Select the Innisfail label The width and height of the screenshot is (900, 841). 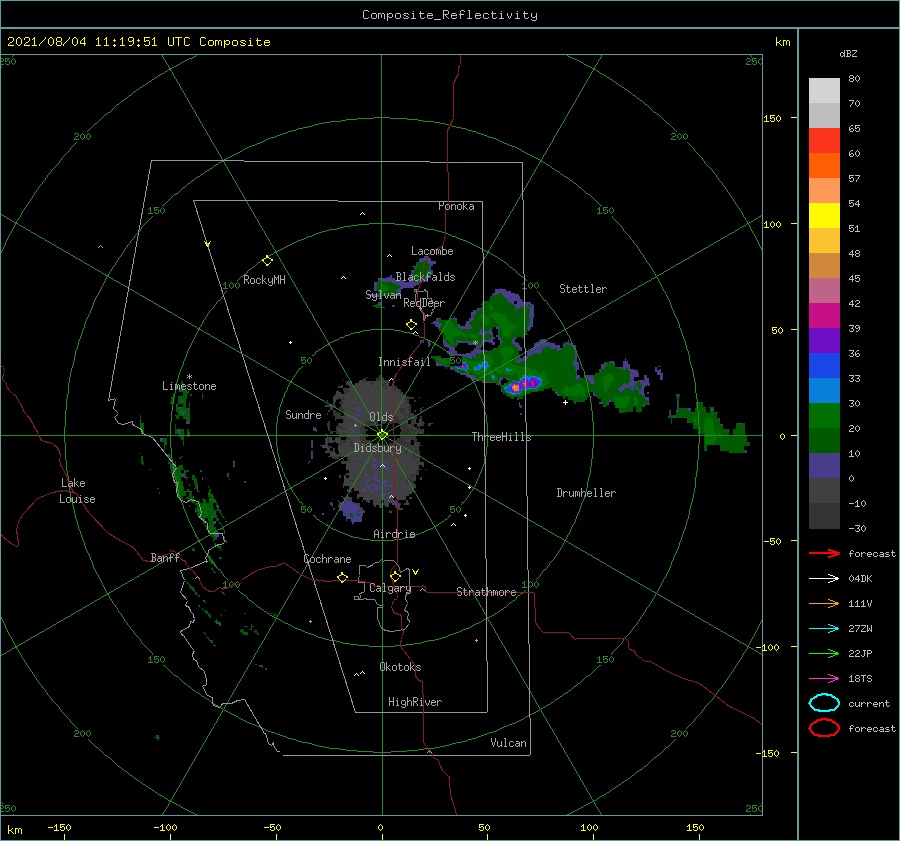(x=404, y=362)
